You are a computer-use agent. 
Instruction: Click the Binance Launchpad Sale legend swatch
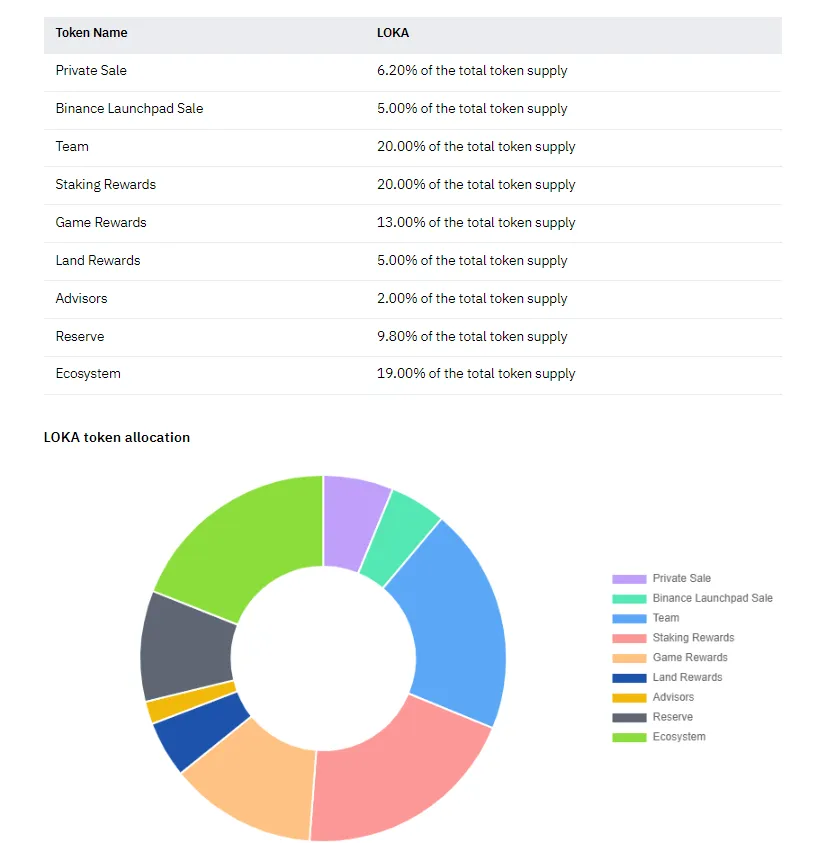pyautogui.click(x=629, y=599)
